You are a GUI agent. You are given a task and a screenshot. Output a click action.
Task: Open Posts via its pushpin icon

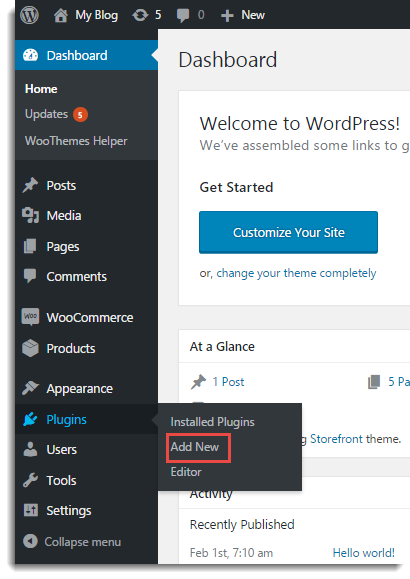tap(30, 185)
